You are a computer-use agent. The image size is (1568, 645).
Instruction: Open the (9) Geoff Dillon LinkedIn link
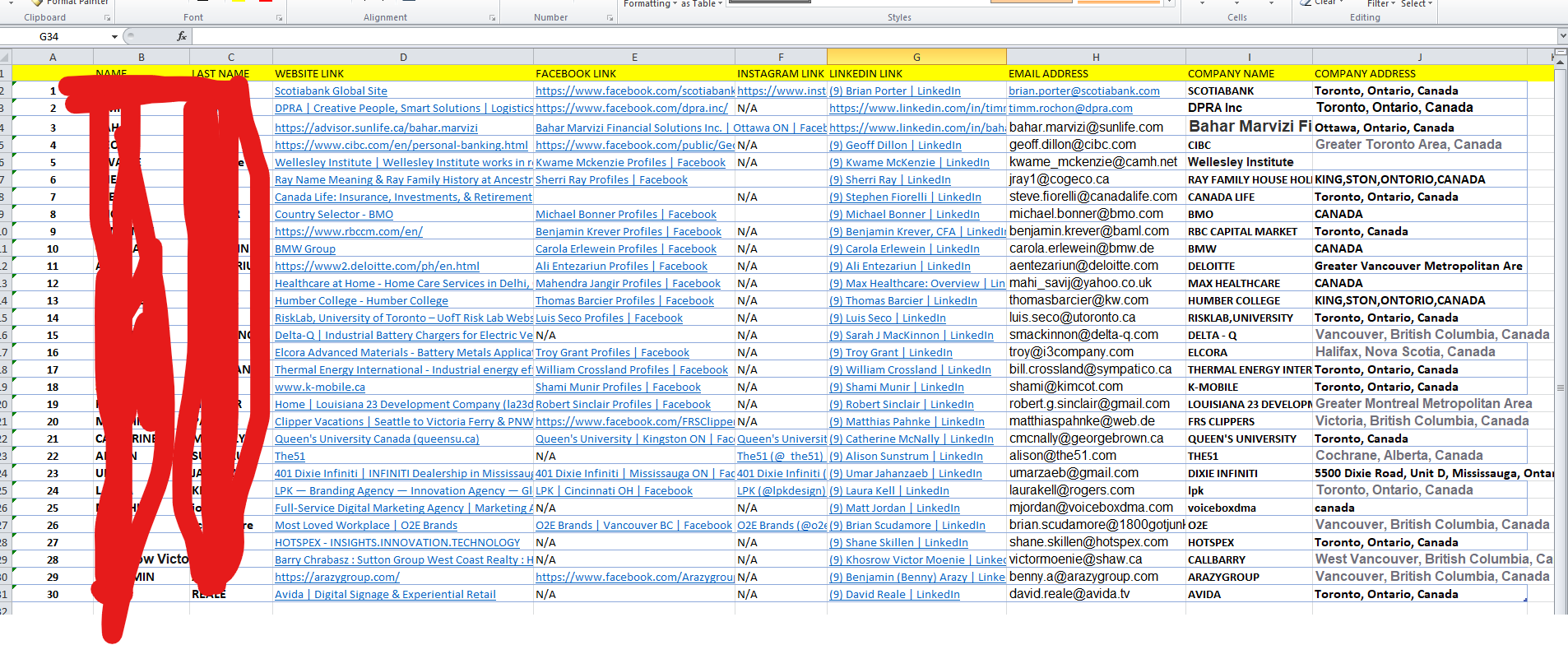point(895,146)
